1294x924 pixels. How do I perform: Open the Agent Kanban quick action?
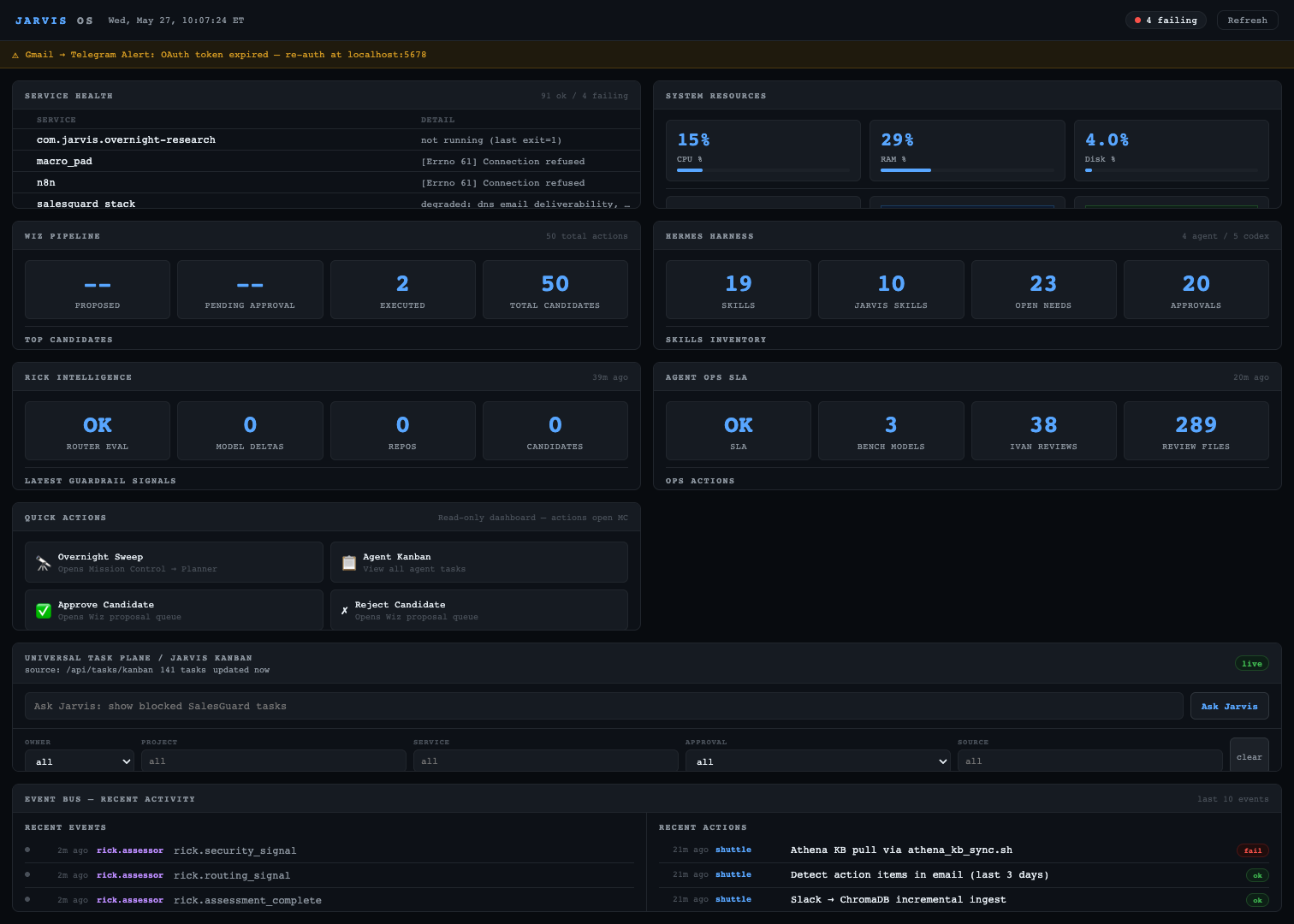click(479, 562)
